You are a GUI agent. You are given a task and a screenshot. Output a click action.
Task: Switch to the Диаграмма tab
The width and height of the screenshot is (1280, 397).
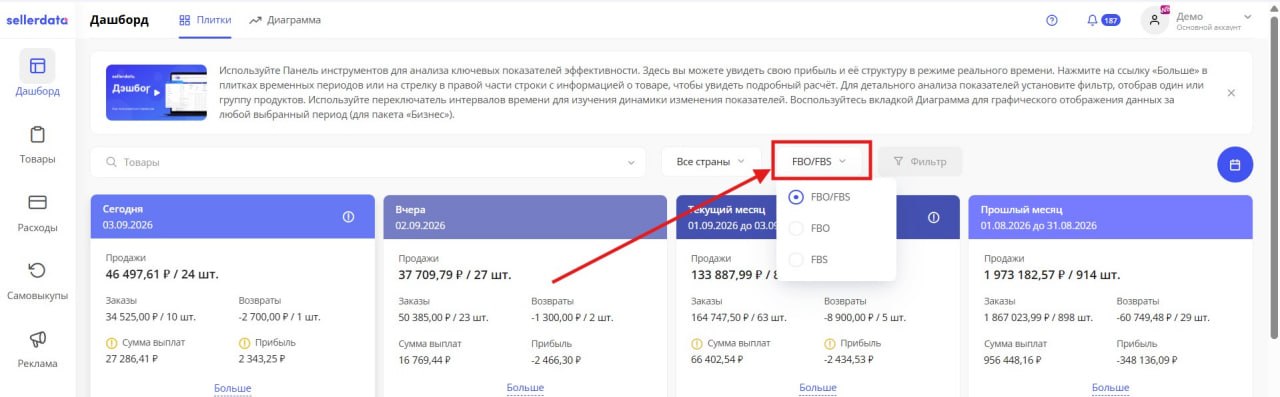[x=285, y=20]
